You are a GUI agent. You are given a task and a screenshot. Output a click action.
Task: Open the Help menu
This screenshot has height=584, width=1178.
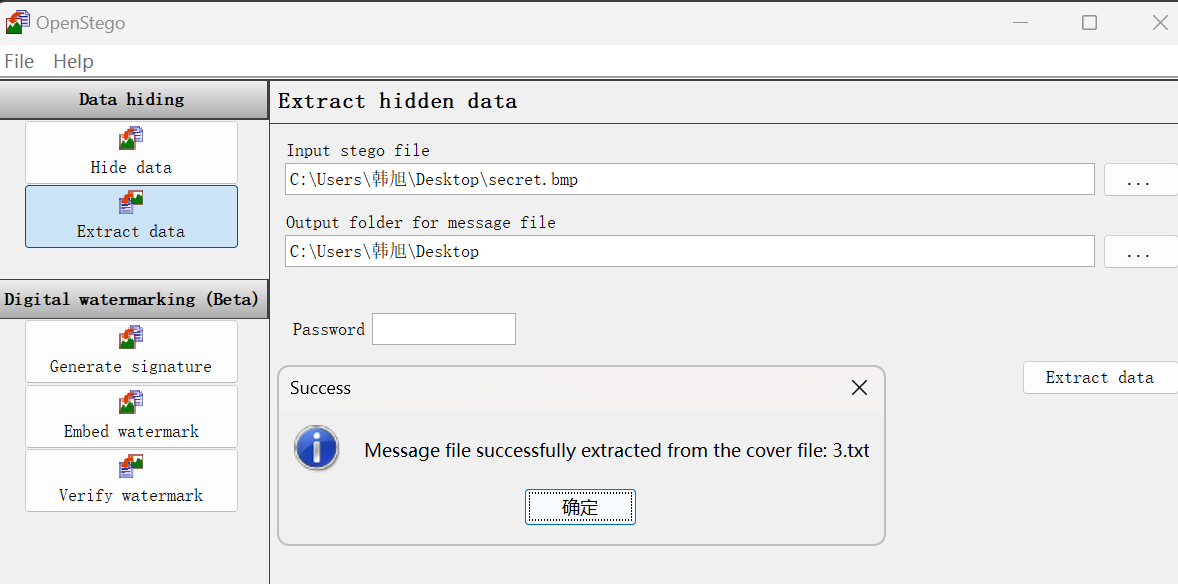pyautogui.click(x=73, y=61)
